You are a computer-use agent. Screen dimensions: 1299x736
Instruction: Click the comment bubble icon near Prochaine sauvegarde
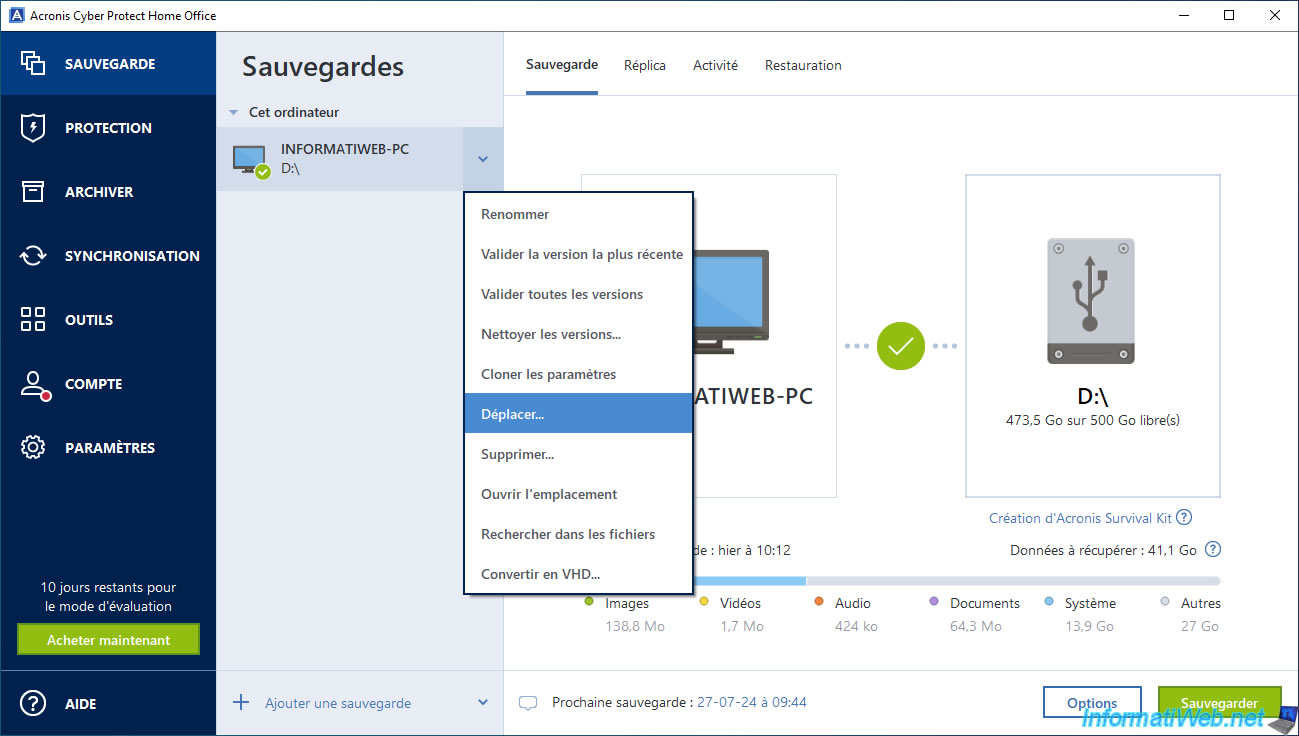point(528,703)
